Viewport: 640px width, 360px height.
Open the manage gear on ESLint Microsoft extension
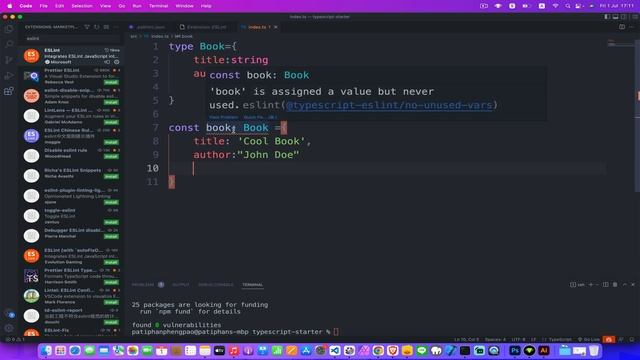pos(117,62)
